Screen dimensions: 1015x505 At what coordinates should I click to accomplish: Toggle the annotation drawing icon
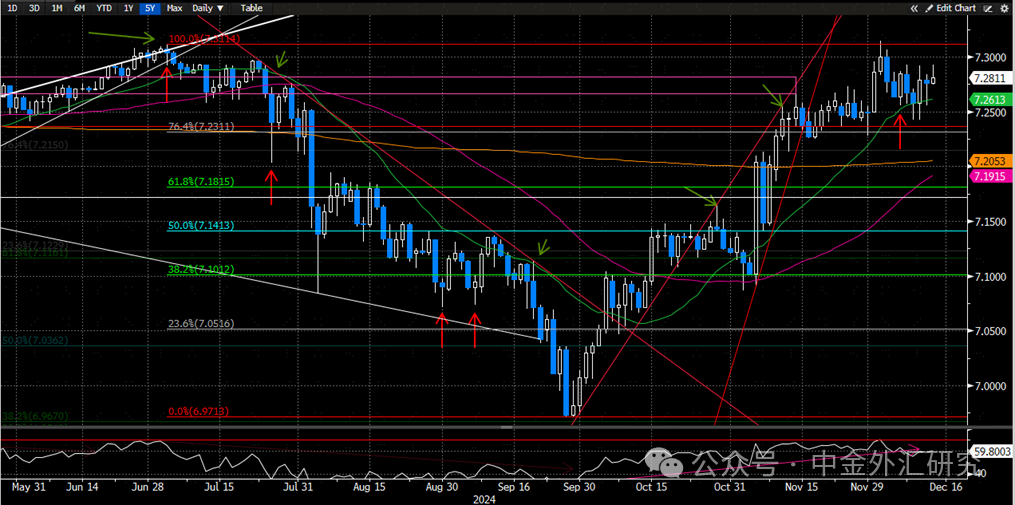[x=988, y=8]
